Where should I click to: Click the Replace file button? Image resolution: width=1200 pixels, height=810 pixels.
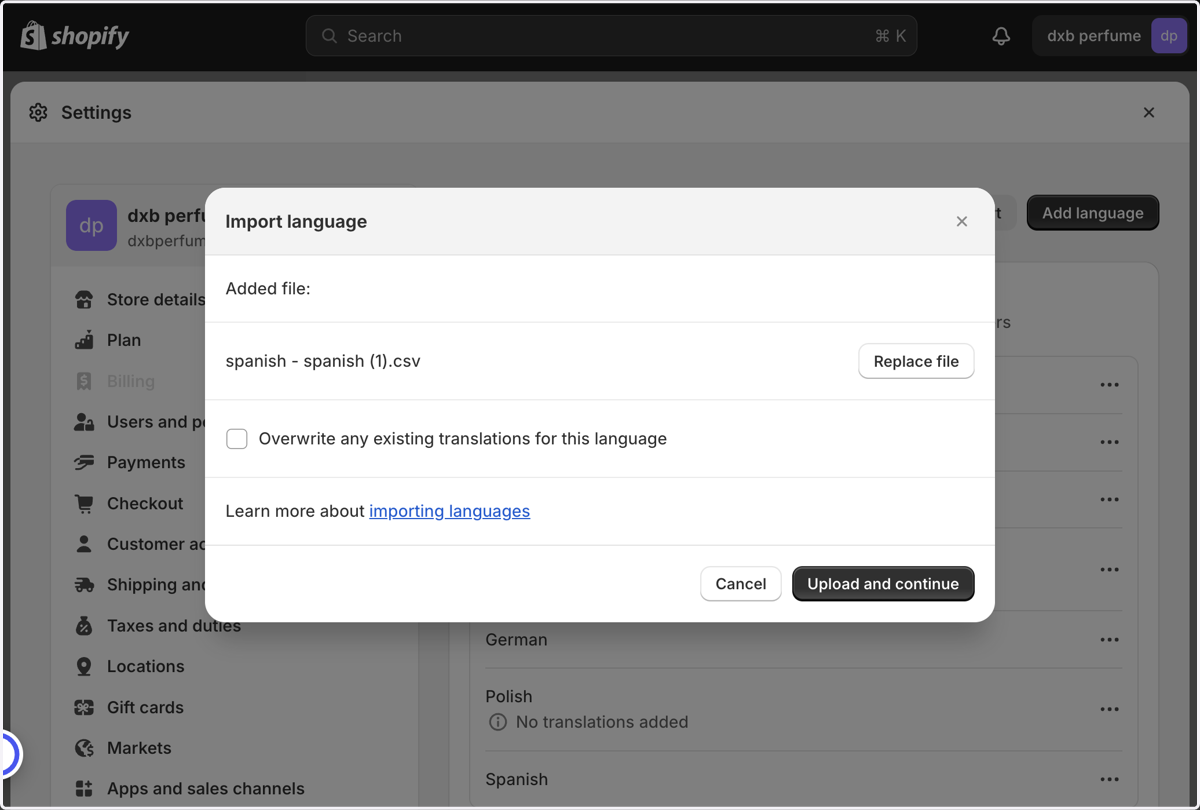click(916, 362)
